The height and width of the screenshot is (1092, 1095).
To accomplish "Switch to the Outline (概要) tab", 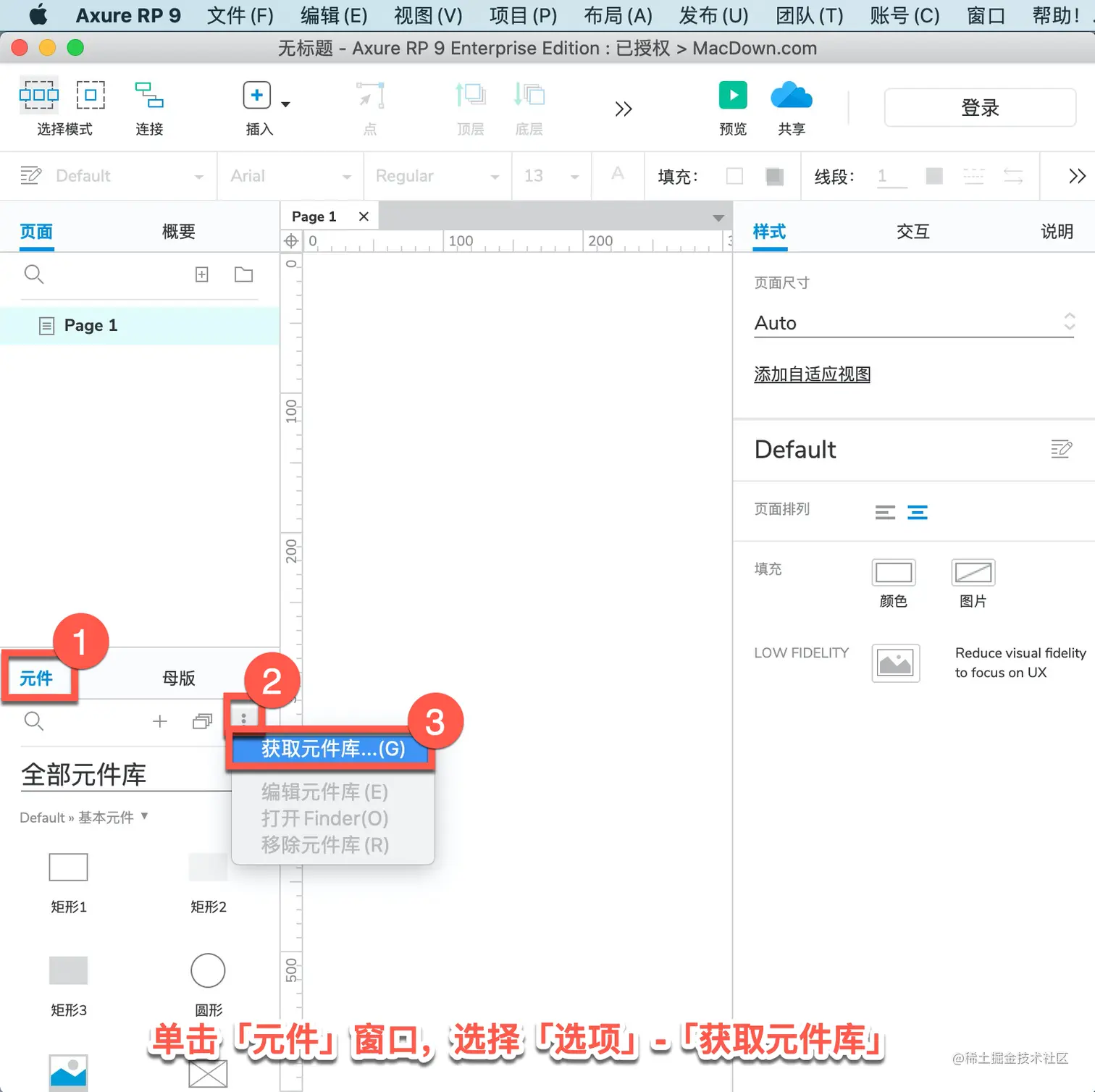I will click(x=179, y=232).
